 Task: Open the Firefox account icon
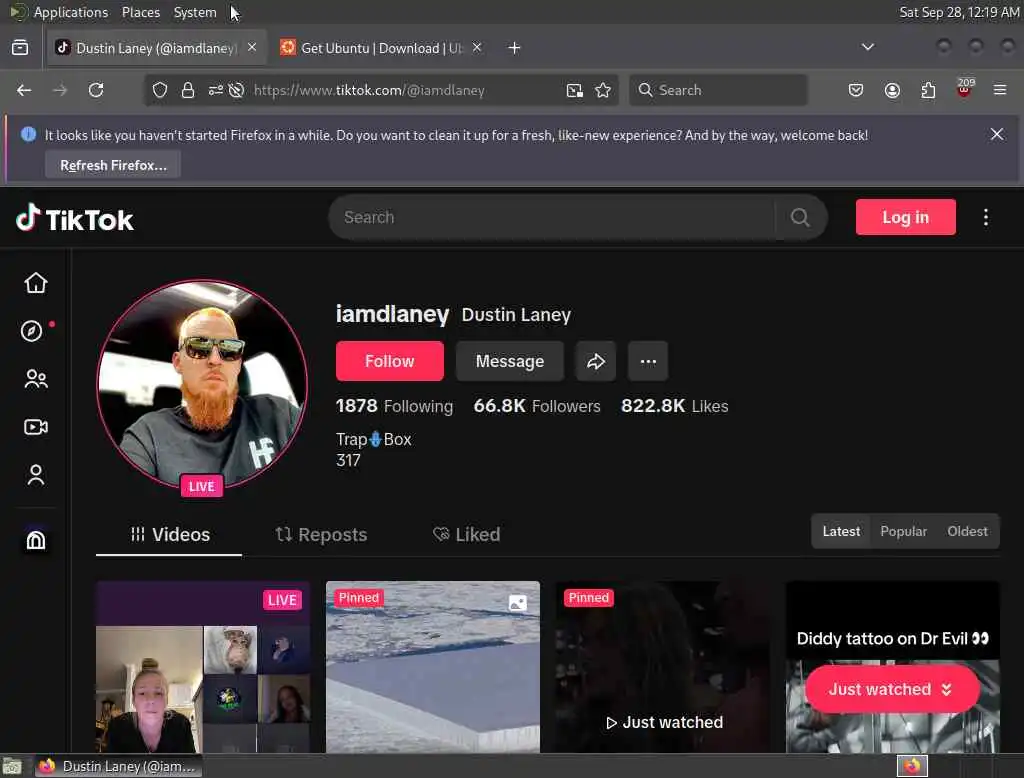click(892, 90)
